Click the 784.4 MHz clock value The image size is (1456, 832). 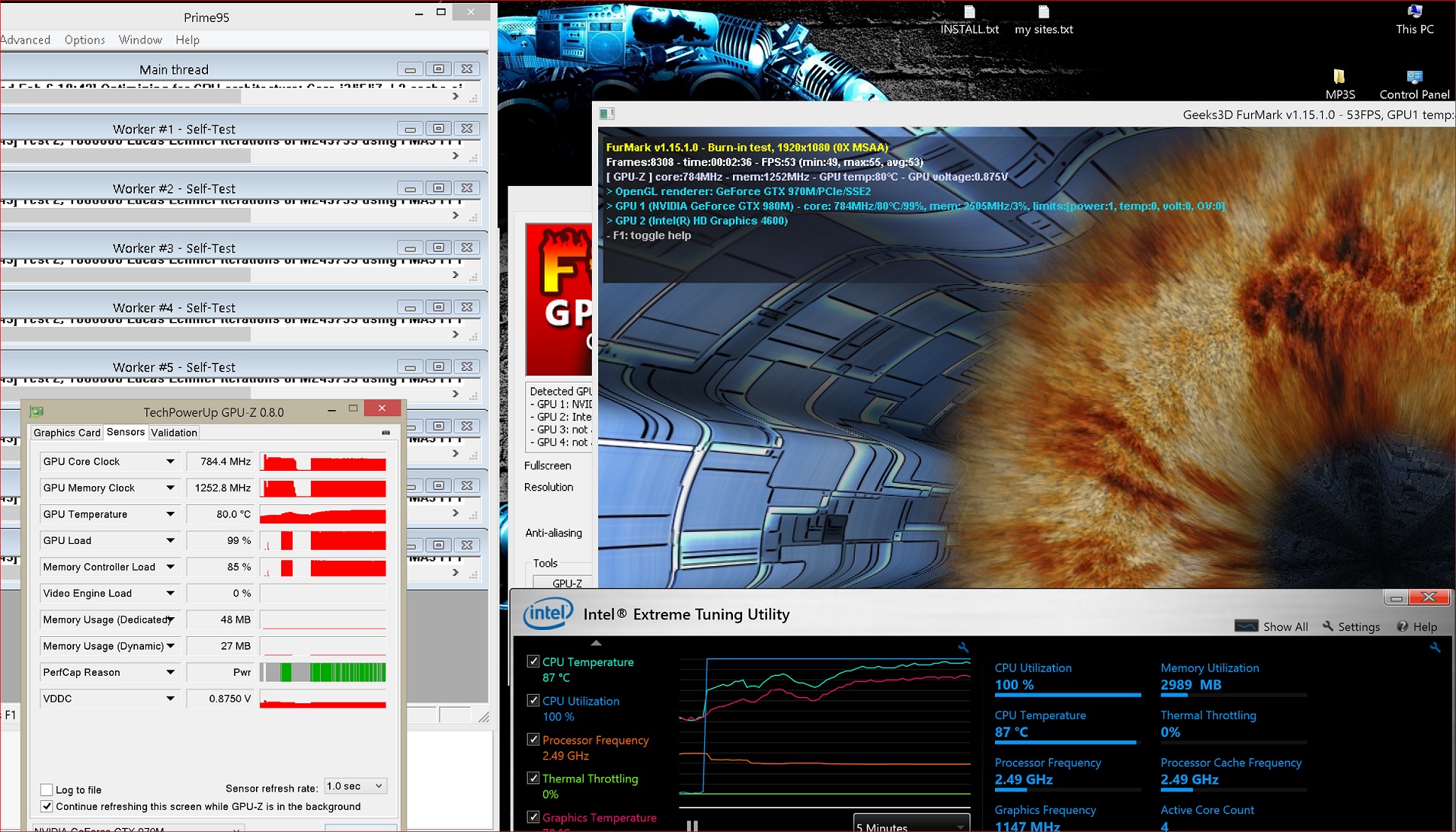pos(221,462)
